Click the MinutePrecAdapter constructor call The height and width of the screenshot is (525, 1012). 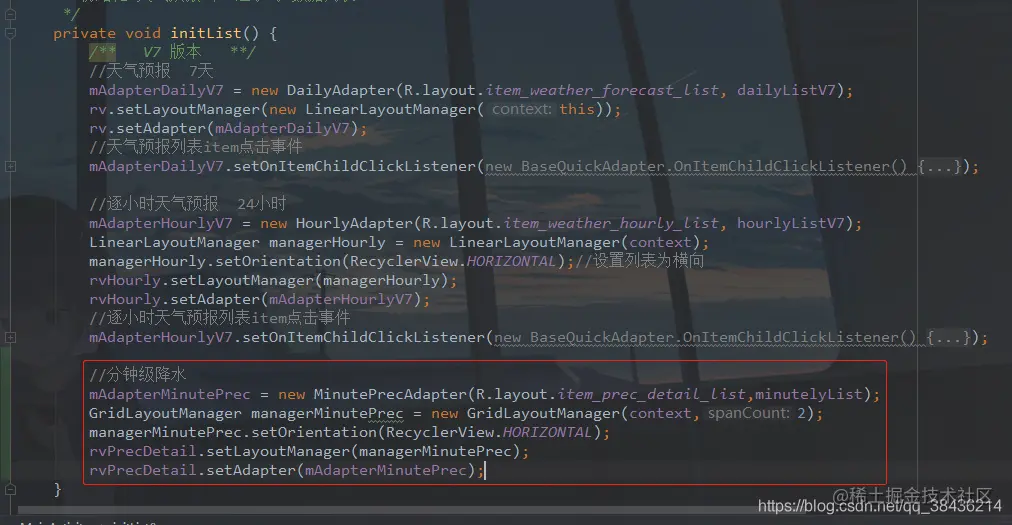click(389, 395)
